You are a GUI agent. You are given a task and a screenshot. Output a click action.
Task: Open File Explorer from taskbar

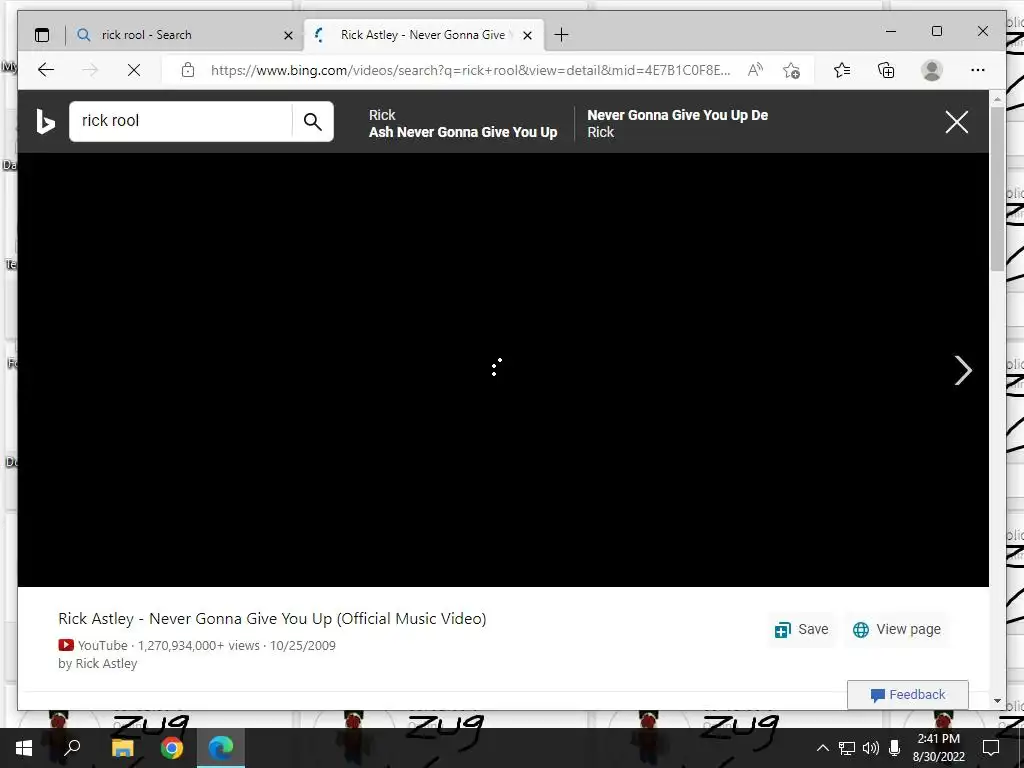pyautogui.click(x=122, y=748)
